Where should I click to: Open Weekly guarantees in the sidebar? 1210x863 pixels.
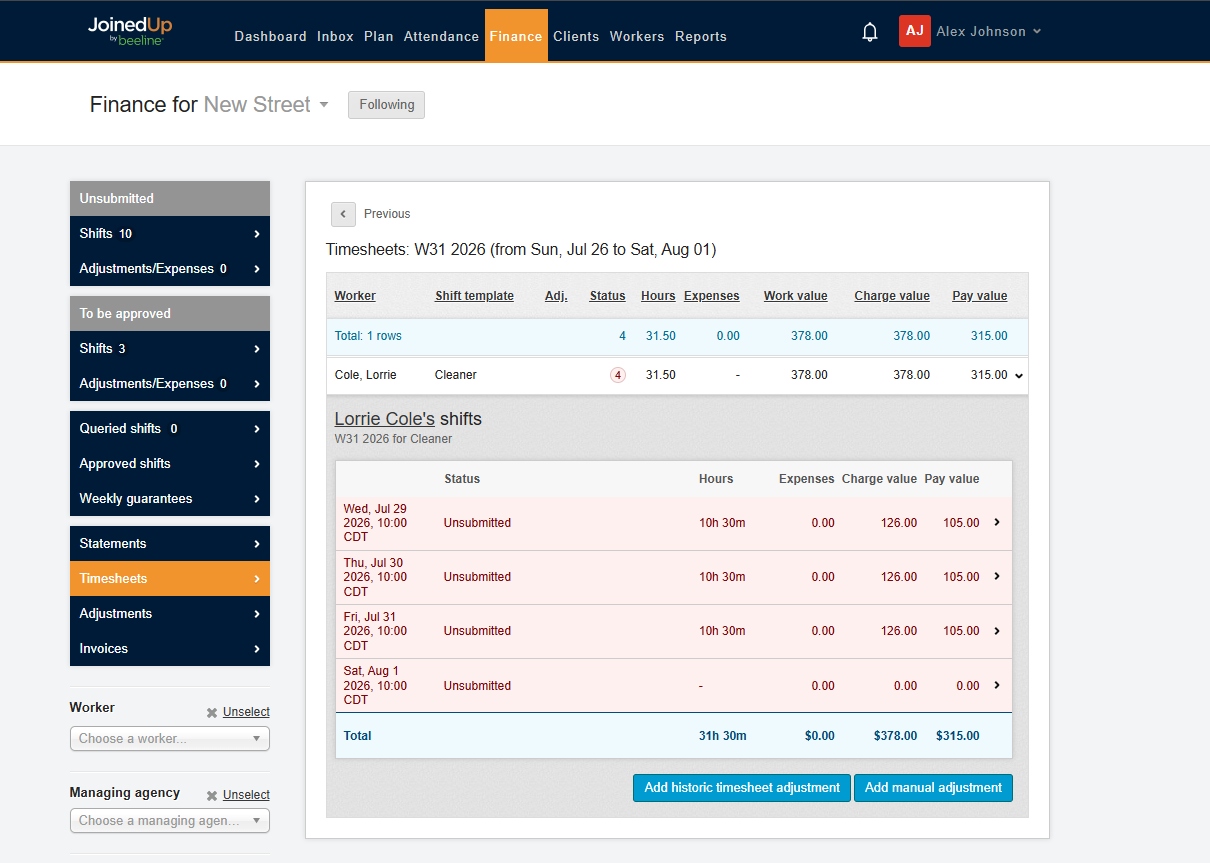170,499
